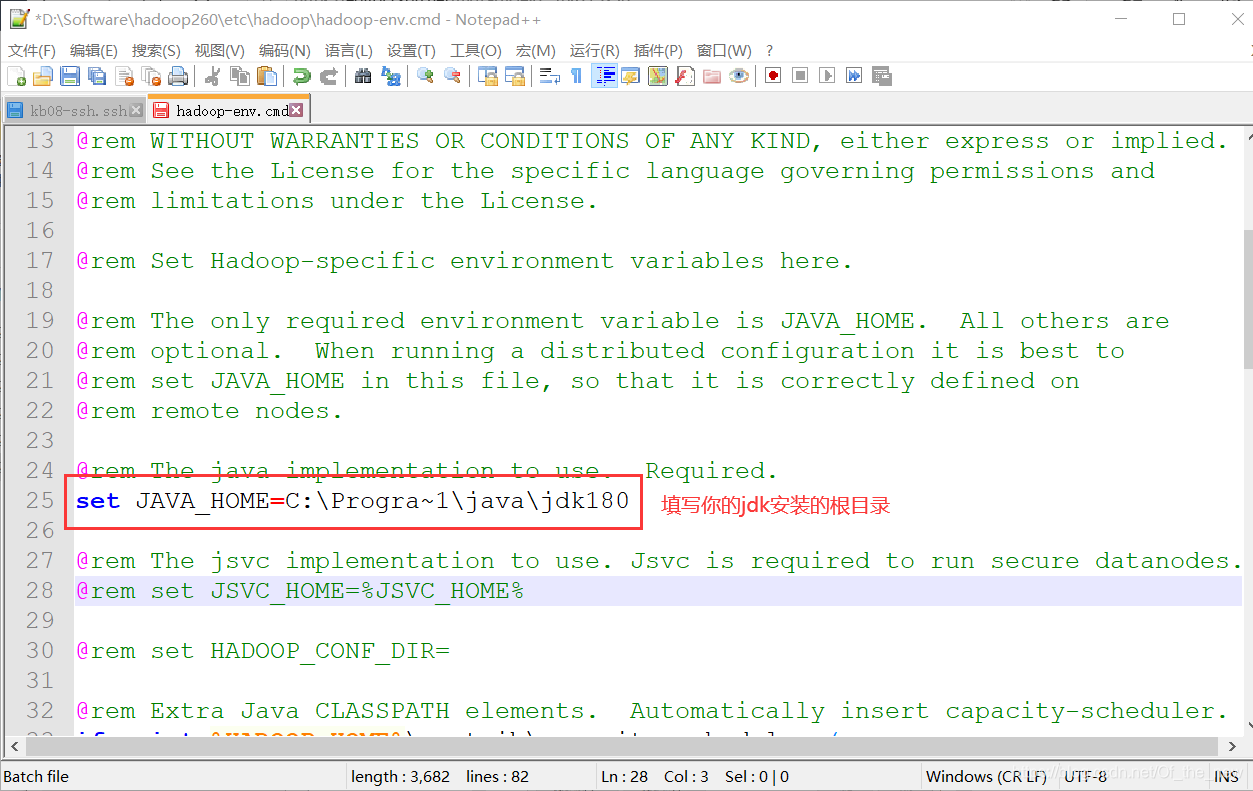Close the kb08-ssh.ssh tab
This screenshot has height=791, width=1253.
click(x=137, y=110)
